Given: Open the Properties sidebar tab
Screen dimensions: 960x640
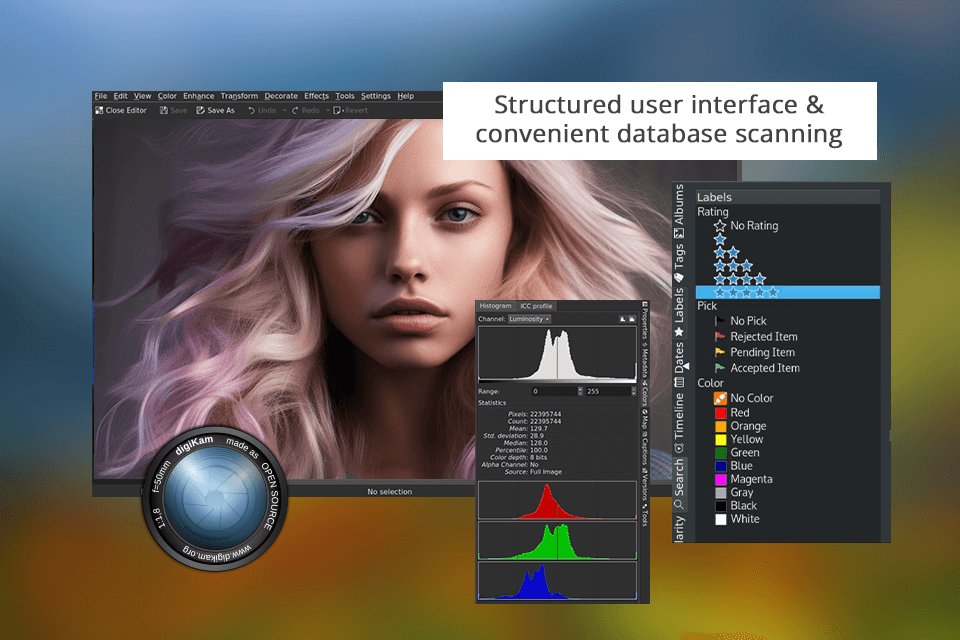Looking at the screenshot, I should (x=645, y=320).
